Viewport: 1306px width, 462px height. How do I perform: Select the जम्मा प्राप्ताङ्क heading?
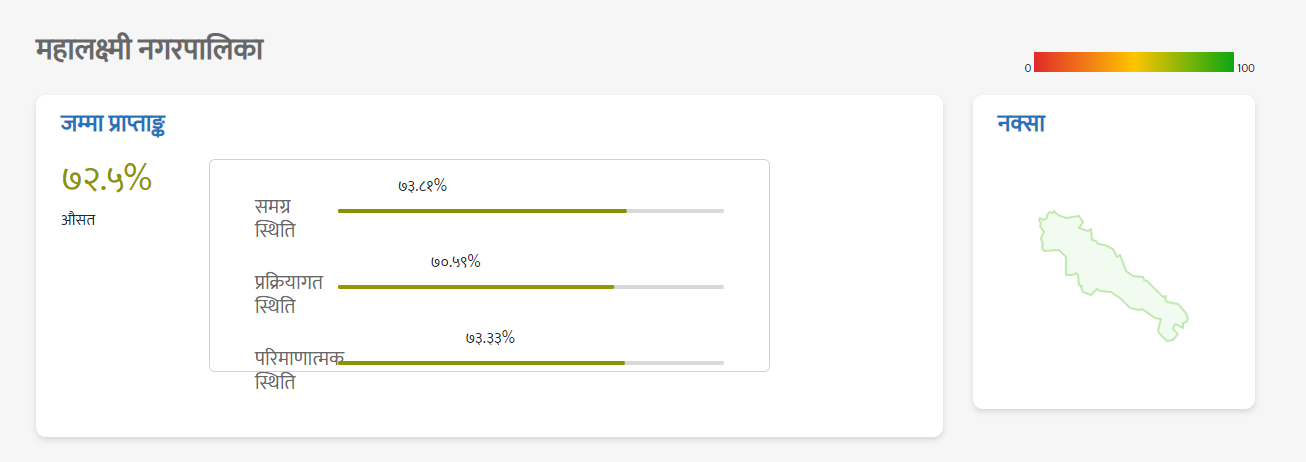click(x=113, y=123)
